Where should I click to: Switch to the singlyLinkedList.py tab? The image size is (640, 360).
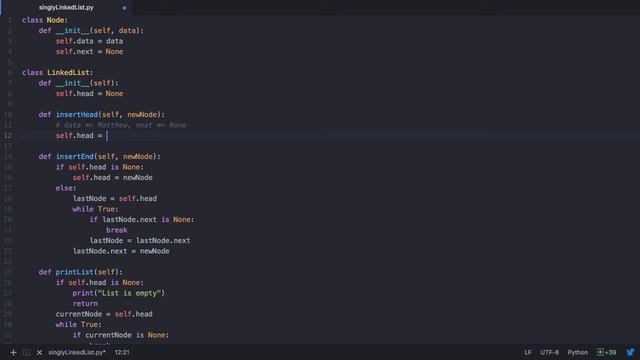coord(66,7)
